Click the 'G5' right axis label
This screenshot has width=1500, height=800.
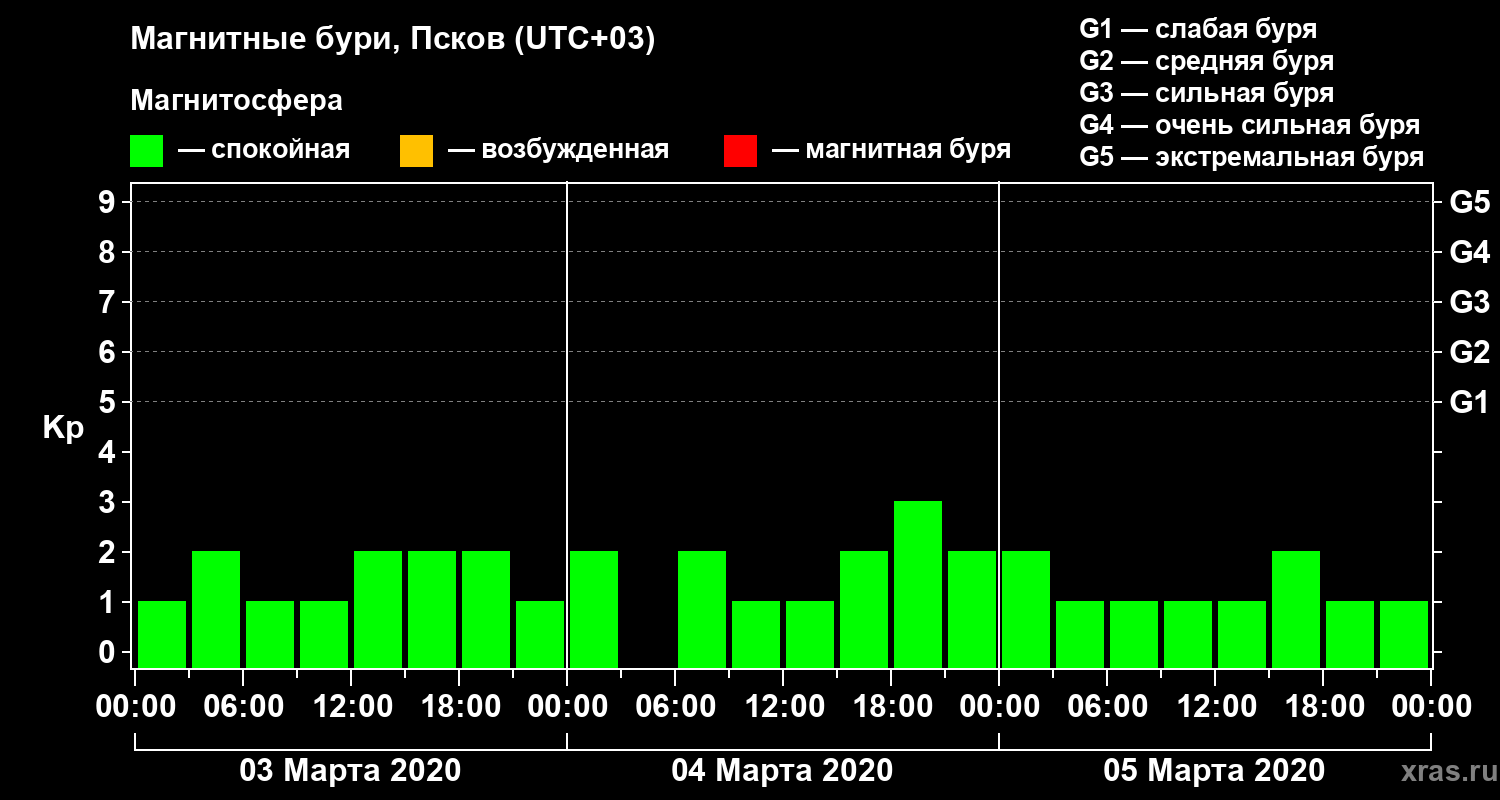coord(1470,202)
